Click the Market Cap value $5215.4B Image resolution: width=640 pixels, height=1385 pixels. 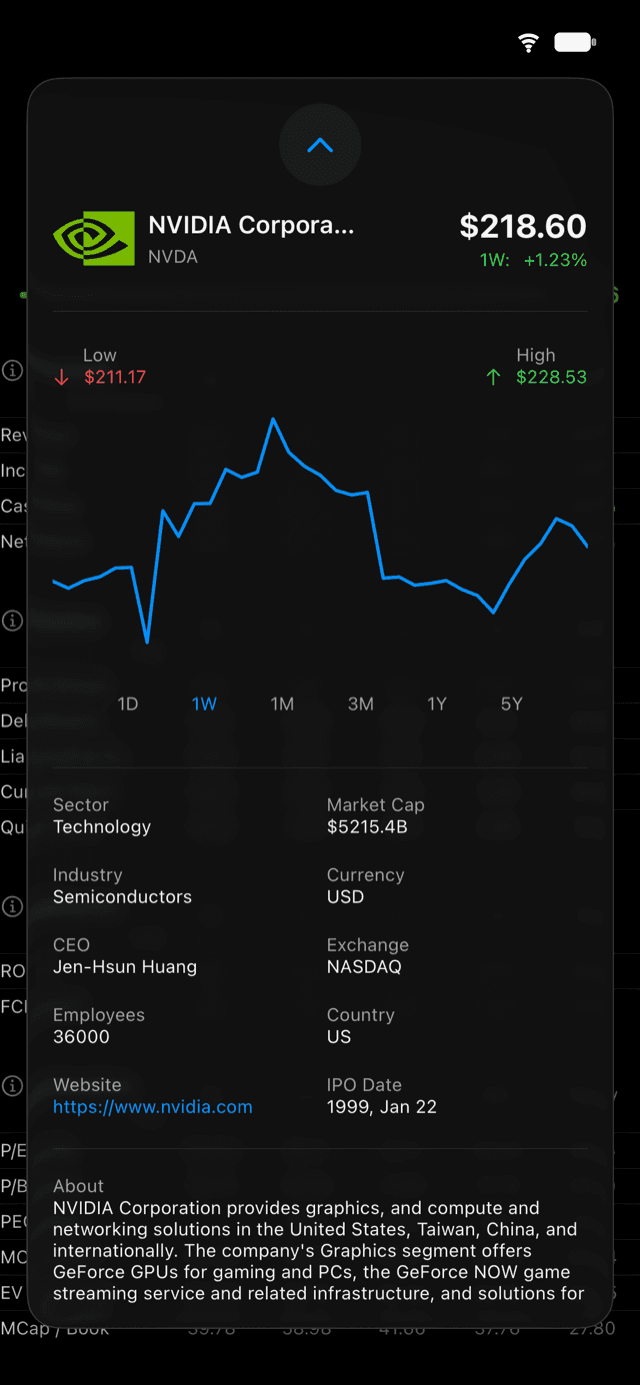[x=367, y=827]
